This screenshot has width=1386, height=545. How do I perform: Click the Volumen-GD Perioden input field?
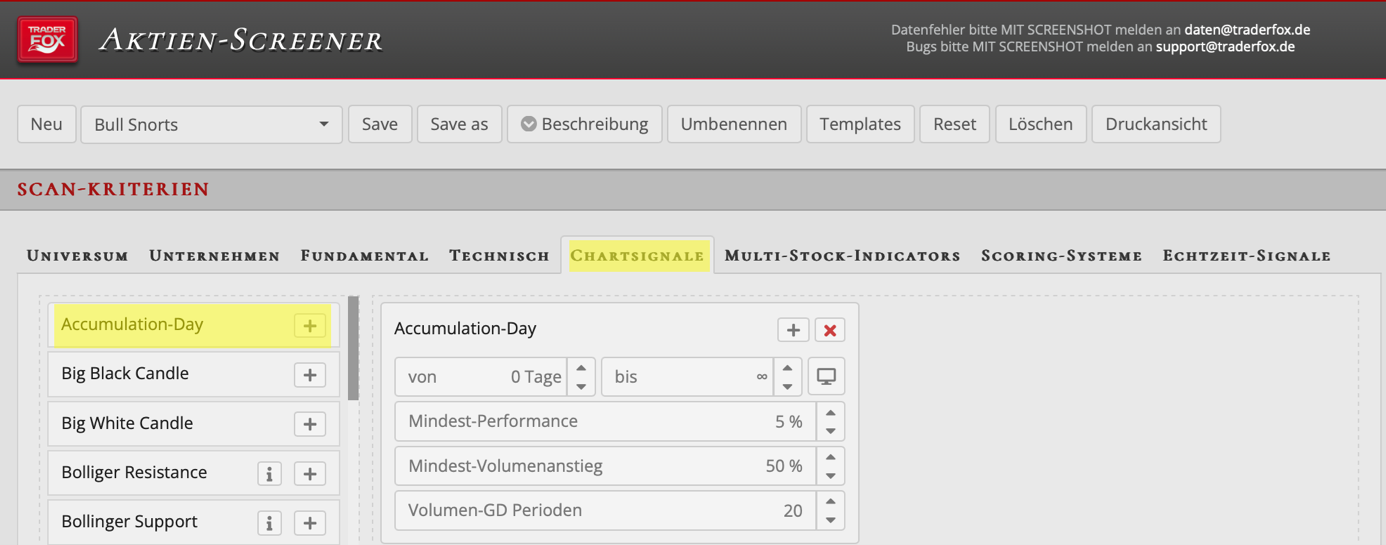[606, 510]
